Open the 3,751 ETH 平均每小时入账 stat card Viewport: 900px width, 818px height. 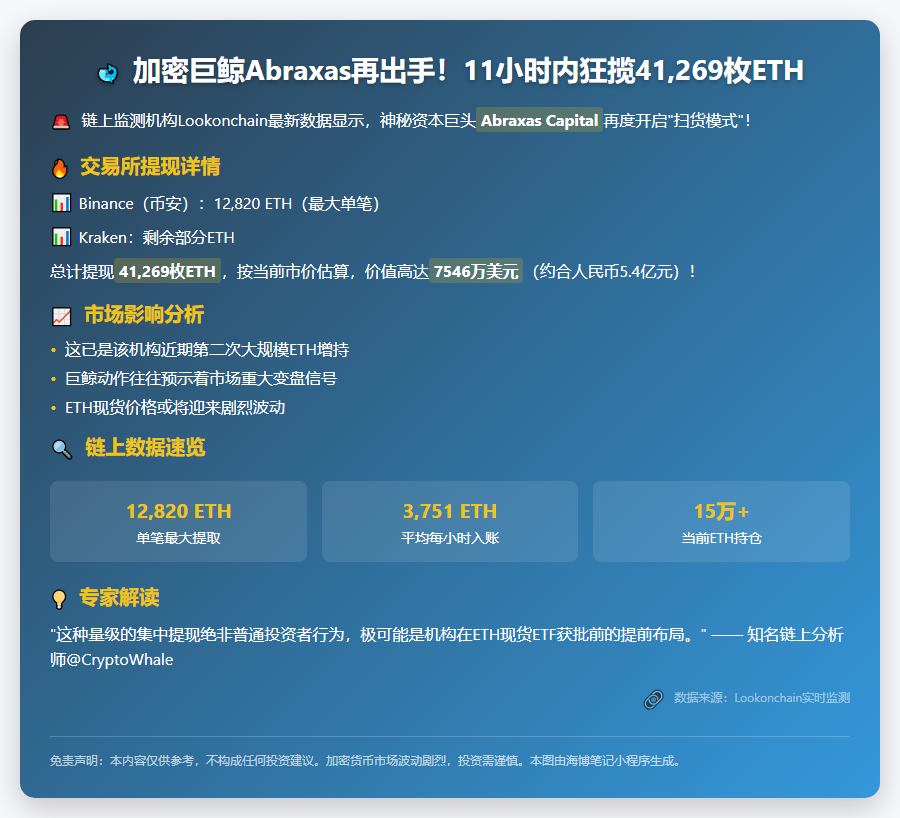(450, 521)
